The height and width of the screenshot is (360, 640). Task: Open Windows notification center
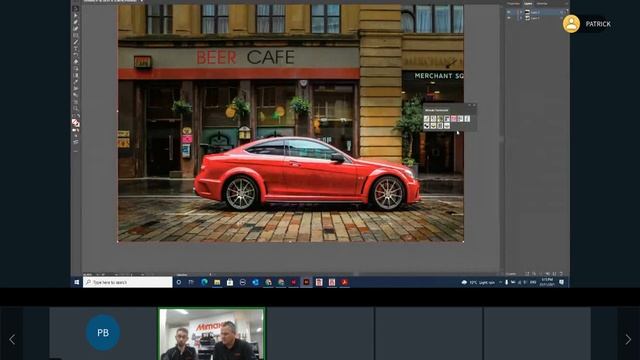562,282
